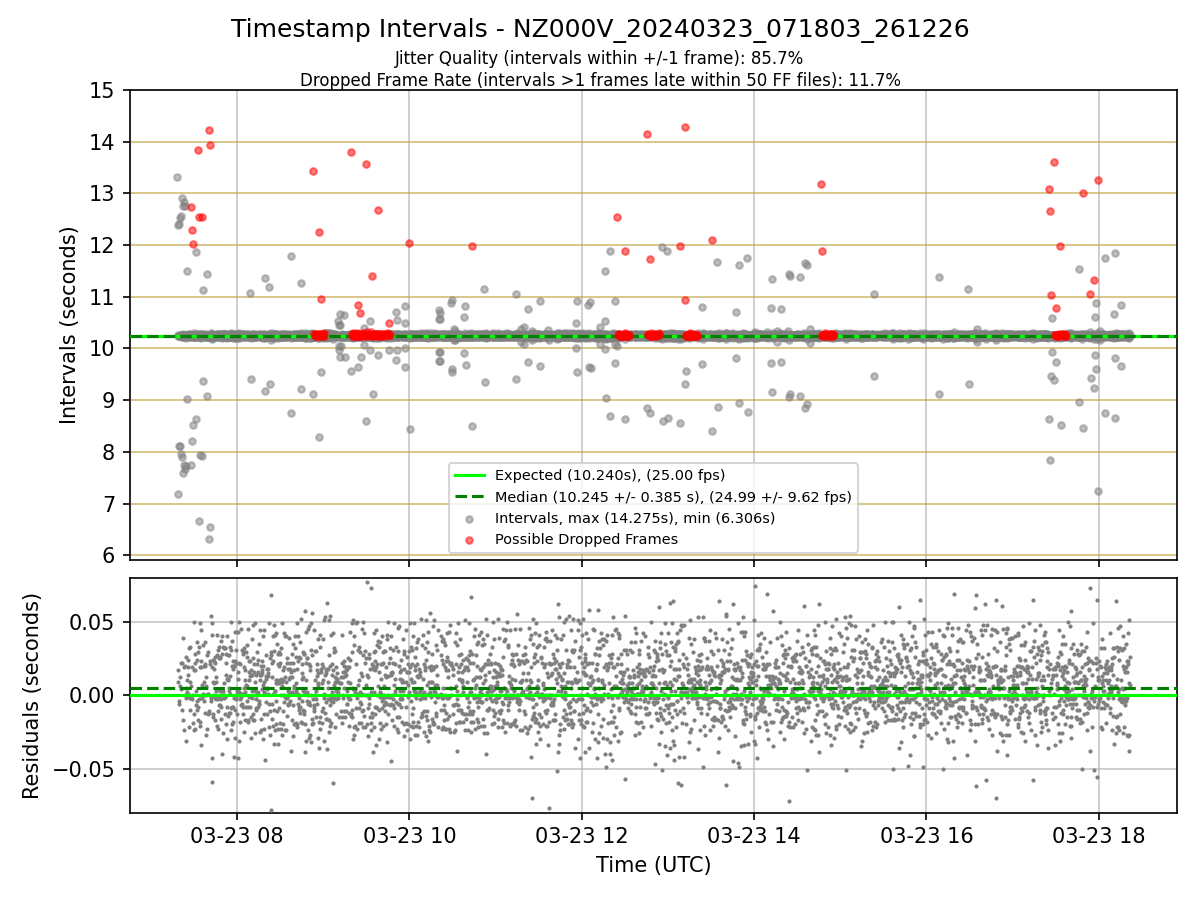
Task: Click the 'Residuals (seconds)' y-axis label
Action: tap(31, 696)
